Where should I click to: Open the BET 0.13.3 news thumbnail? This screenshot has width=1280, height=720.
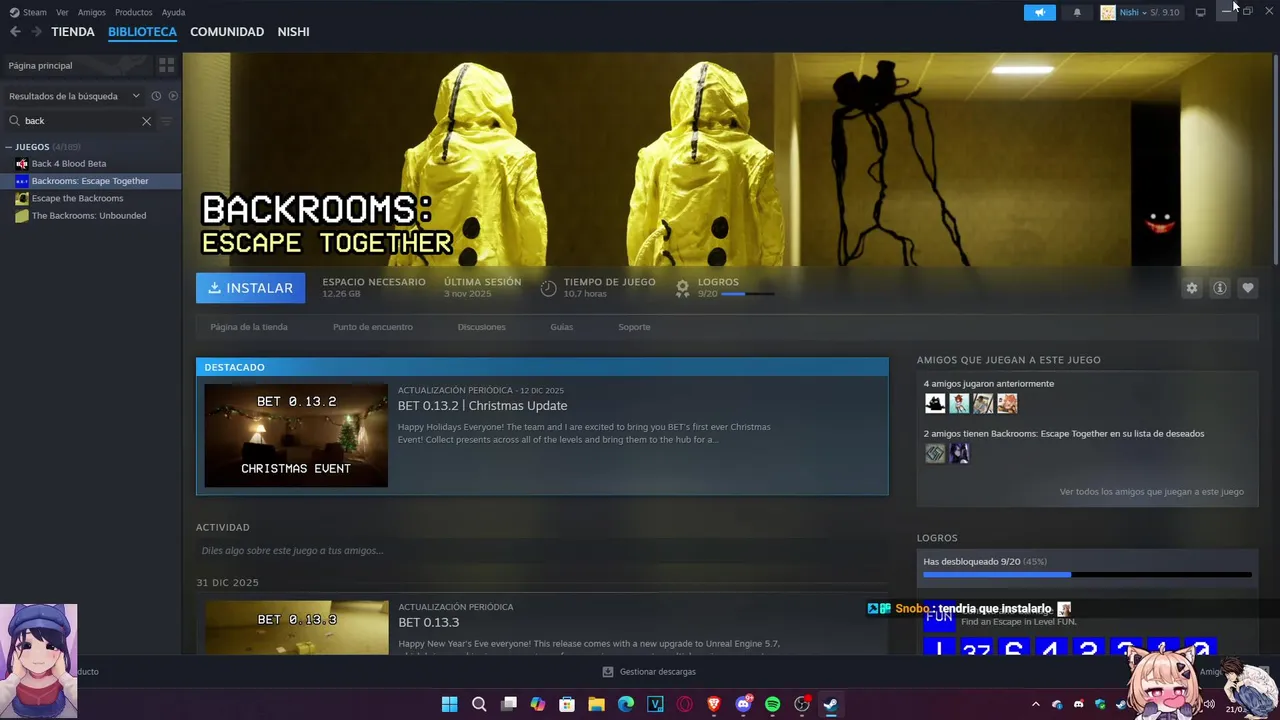point(297,628)
